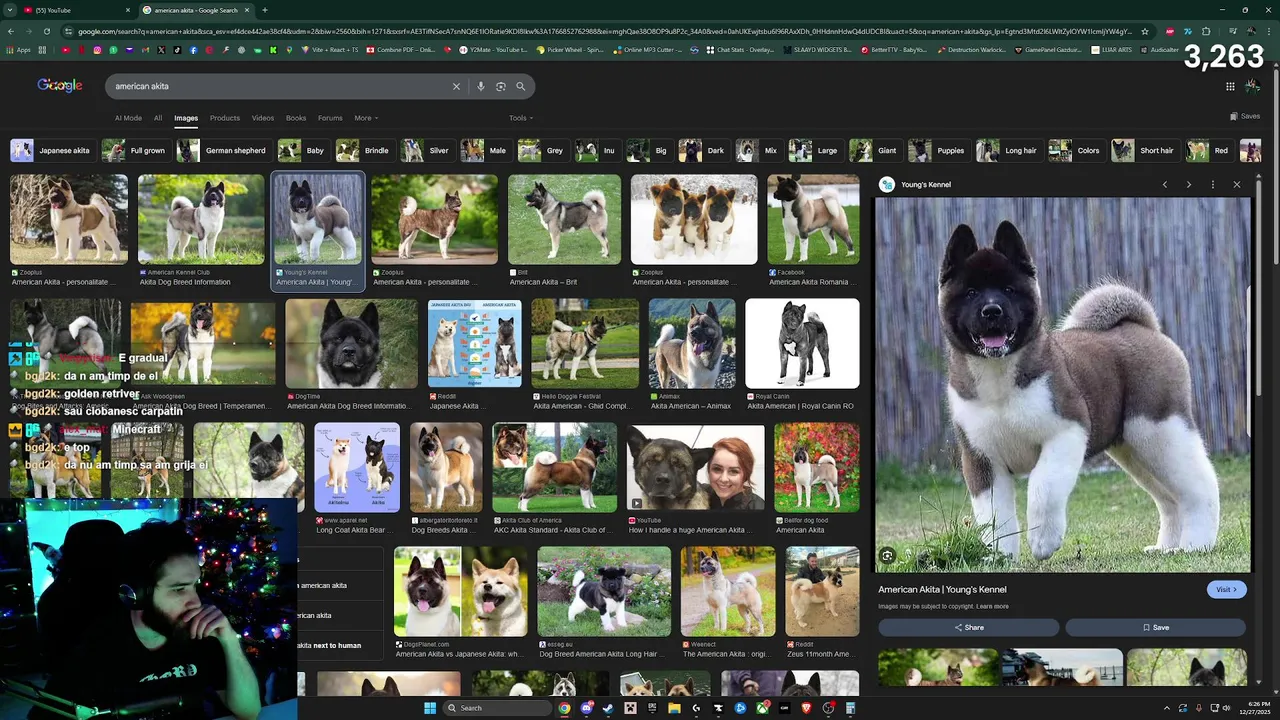Filter by Colors chip

coord(1076,151)
